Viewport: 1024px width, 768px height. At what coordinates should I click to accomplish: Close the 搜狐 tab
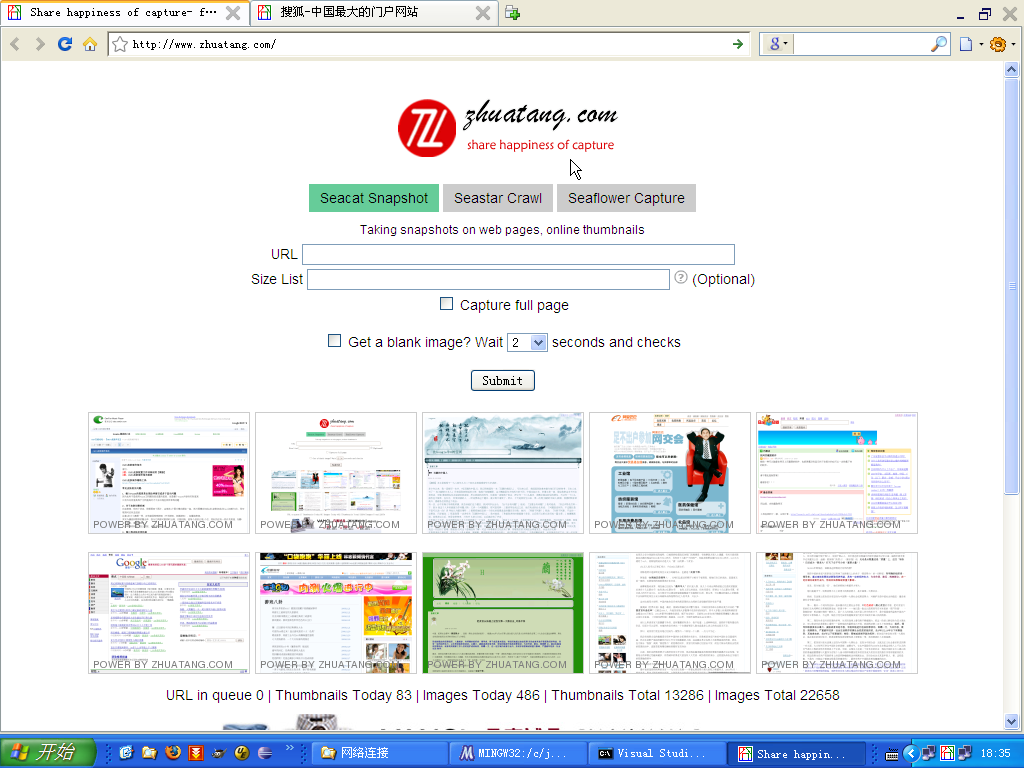tap(483, 12)
